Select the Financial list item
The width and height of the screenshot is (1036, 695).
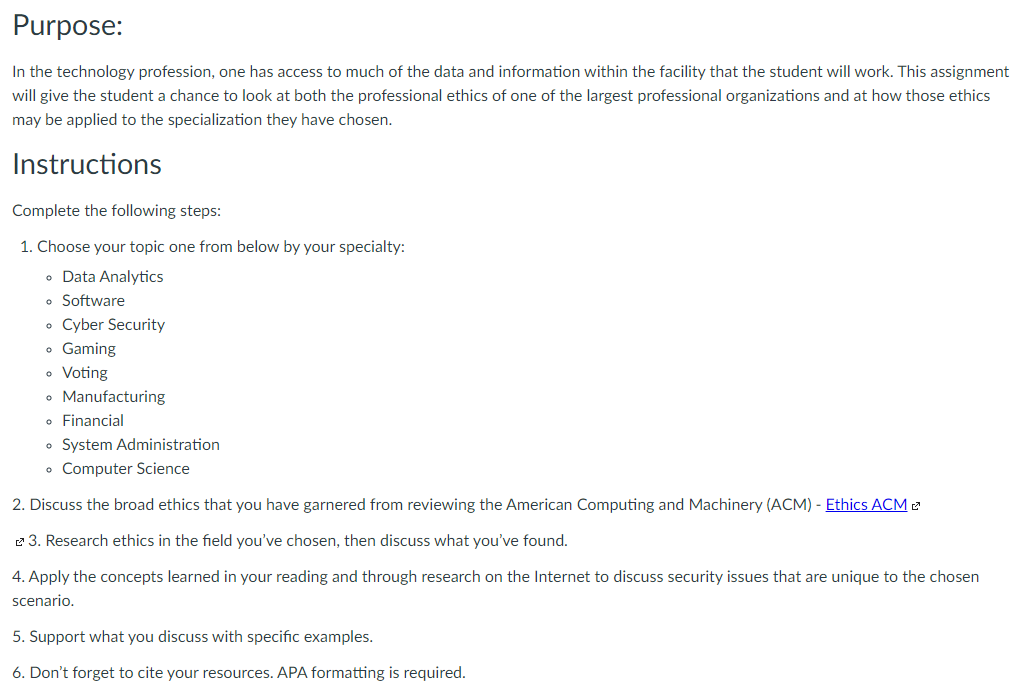[x=92, y=421]
